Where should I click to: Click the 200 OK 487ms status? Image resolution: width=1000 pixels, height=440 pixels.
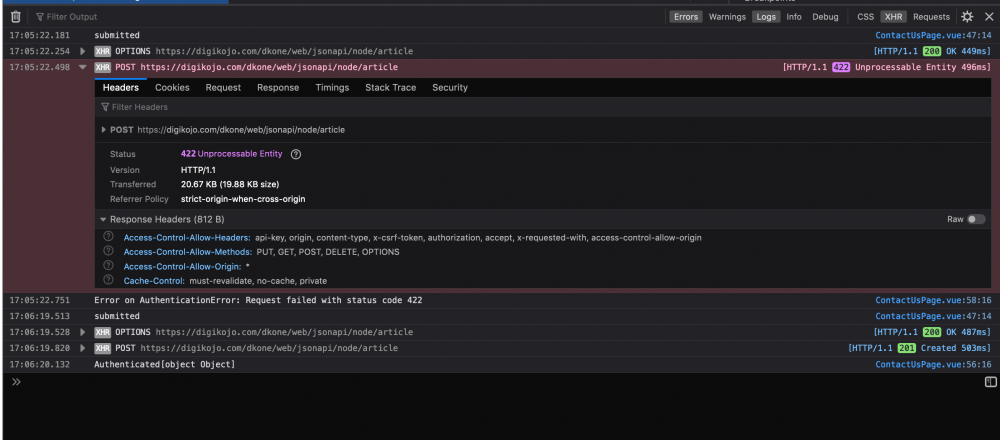(932, 332)
